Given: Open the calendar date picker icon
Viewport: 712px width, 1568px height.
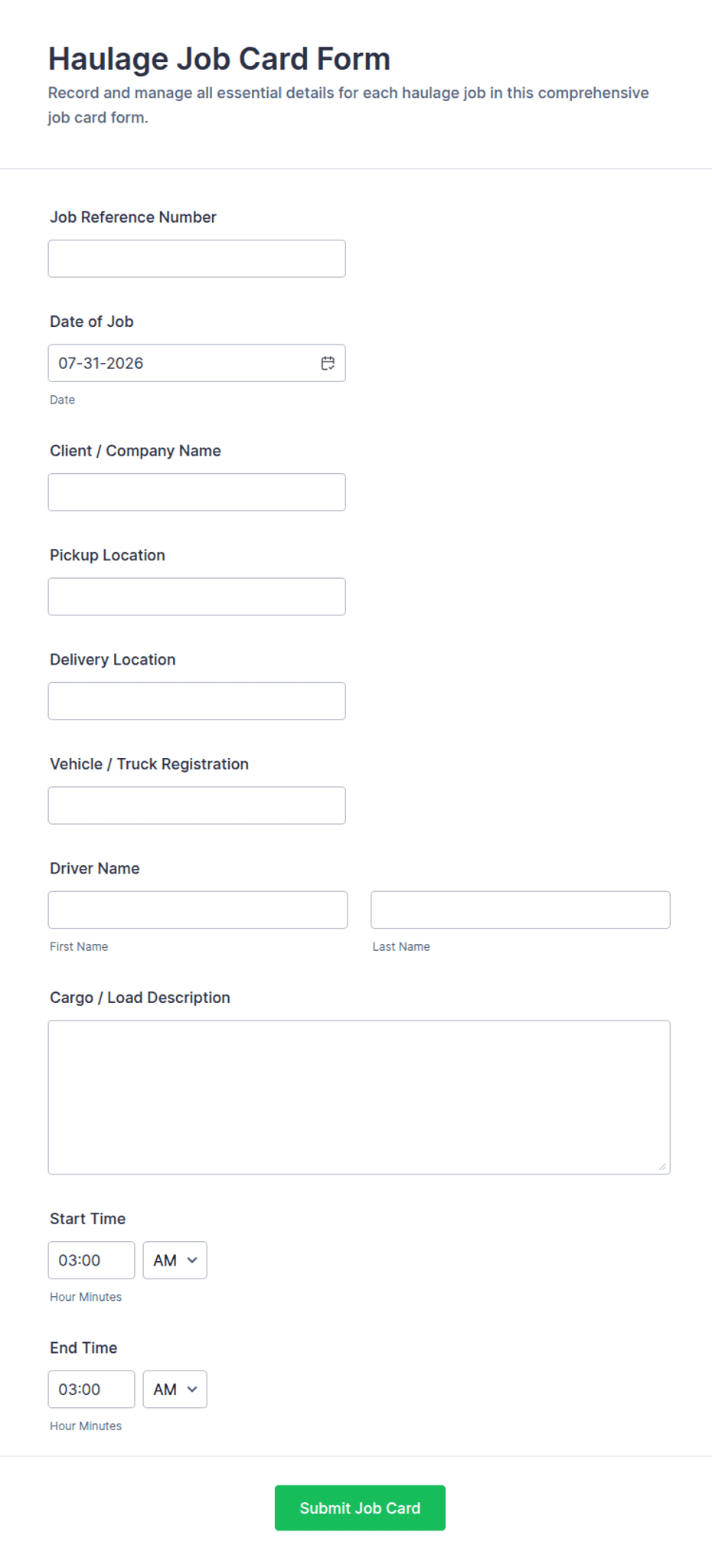Looking at the screenshot, I should coord(328,363).
